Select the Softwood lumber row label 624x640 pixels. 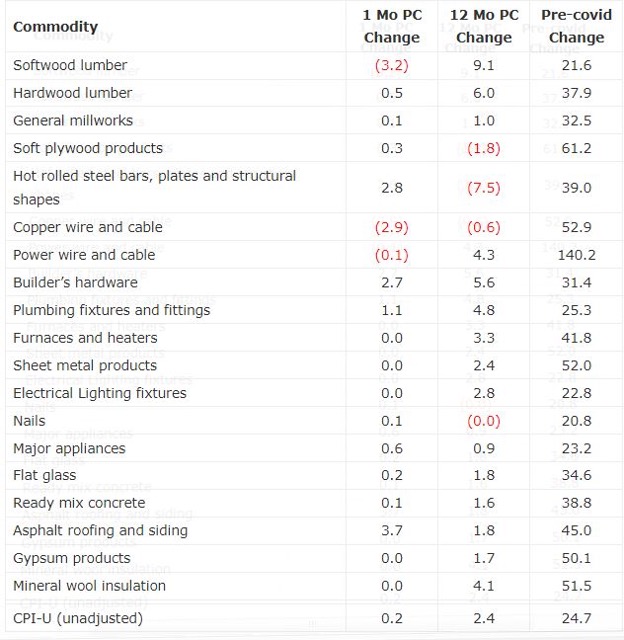pos(70,65)
